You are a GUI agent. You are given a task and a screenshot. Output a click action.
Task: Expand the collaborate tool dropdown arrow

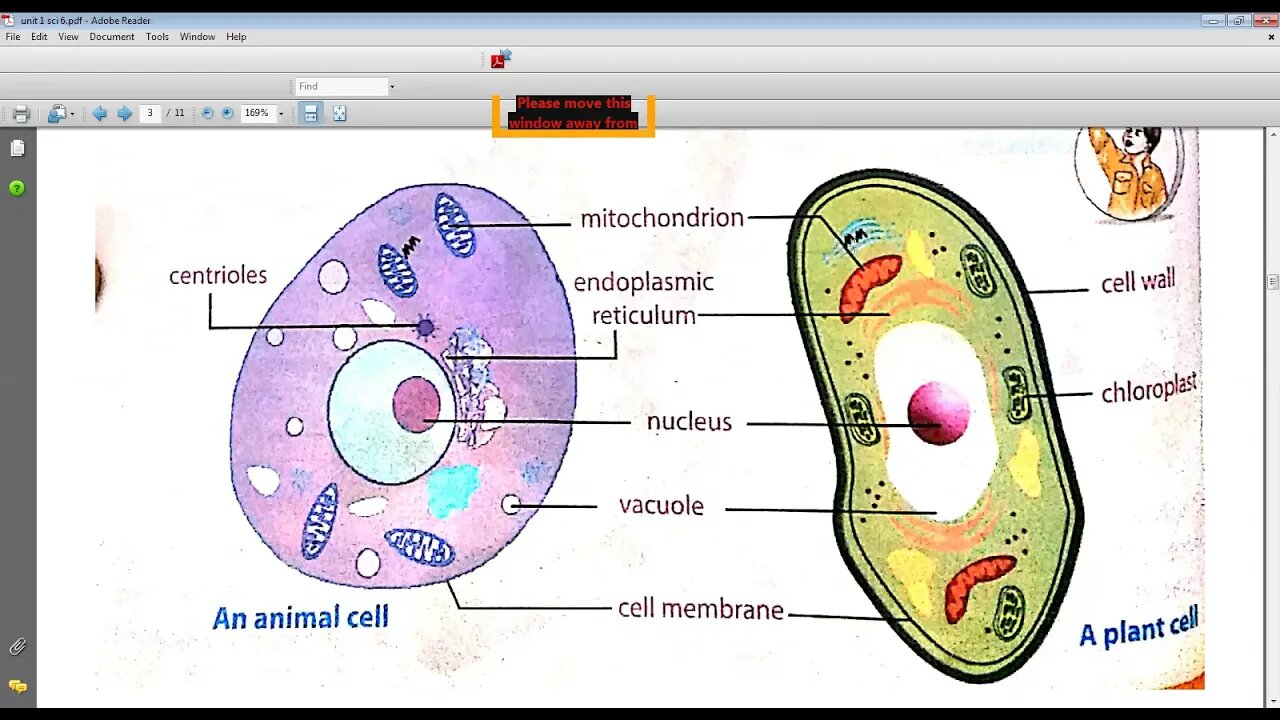[72, 114]
